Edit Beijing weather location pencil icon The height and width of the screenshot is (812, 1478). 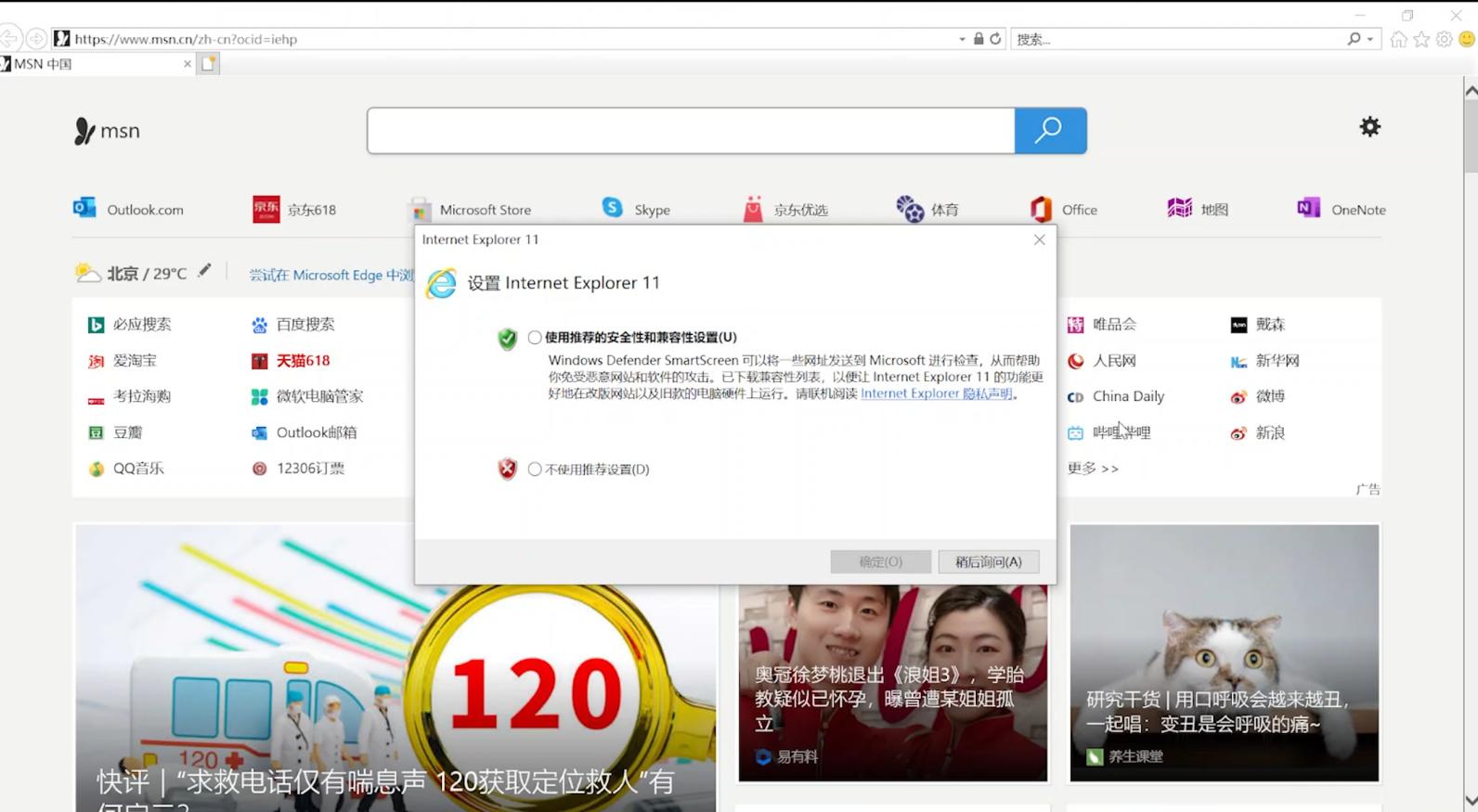click(204, 271)
